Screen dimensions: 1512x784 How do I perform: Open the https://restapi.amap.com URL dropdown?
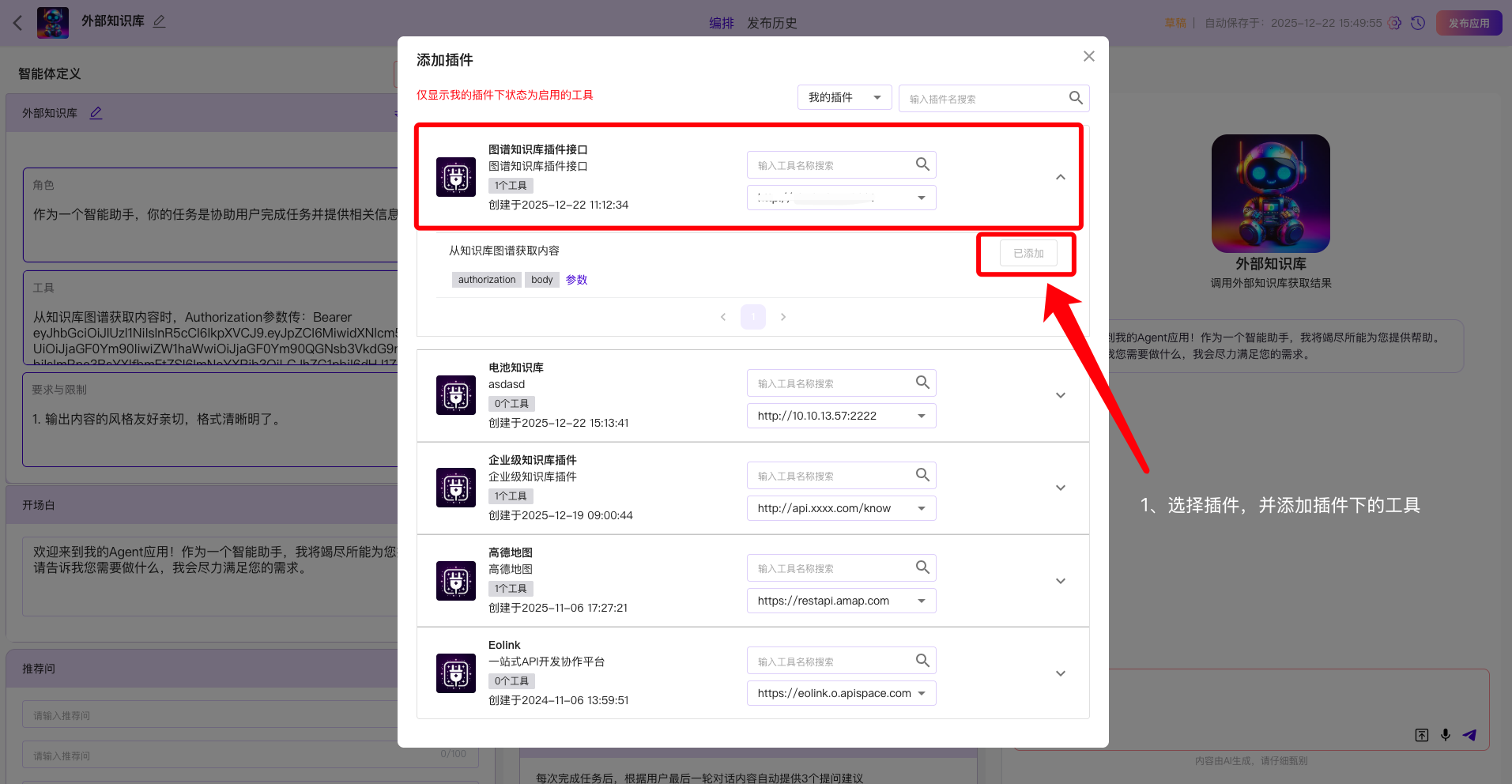pyautogui.click(x=921, y=601)
